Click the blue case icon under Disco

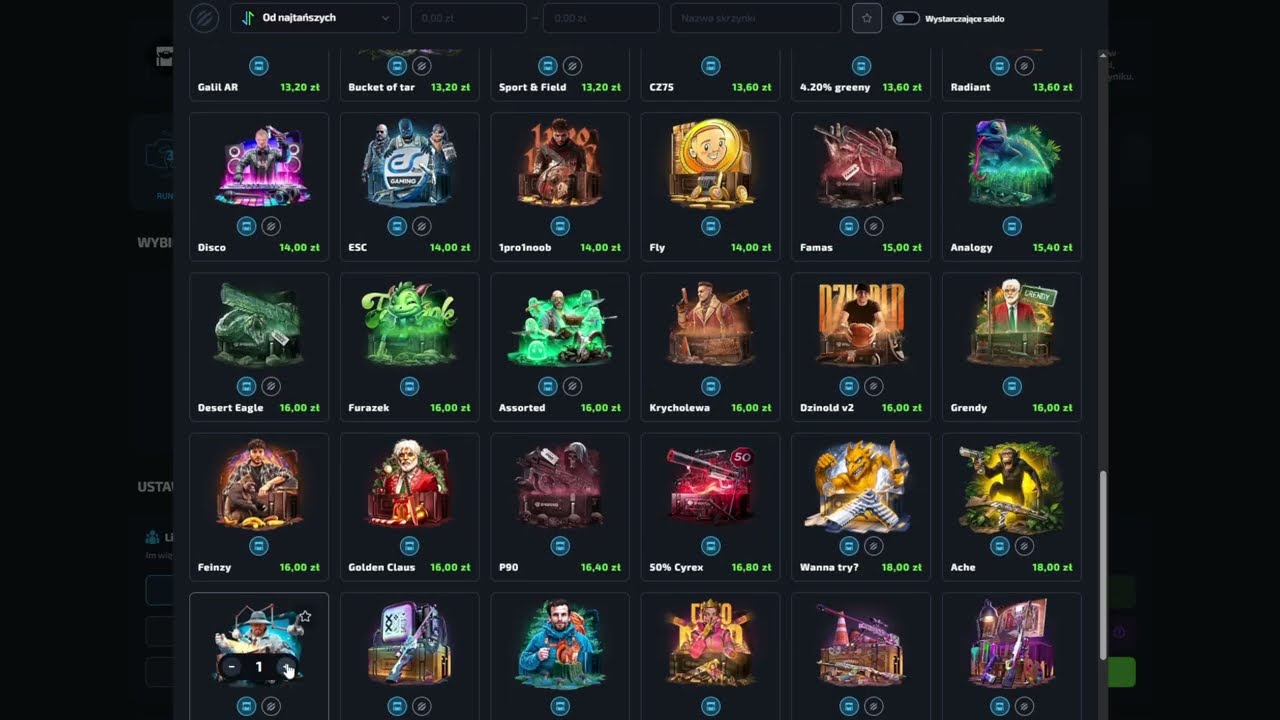246,226
